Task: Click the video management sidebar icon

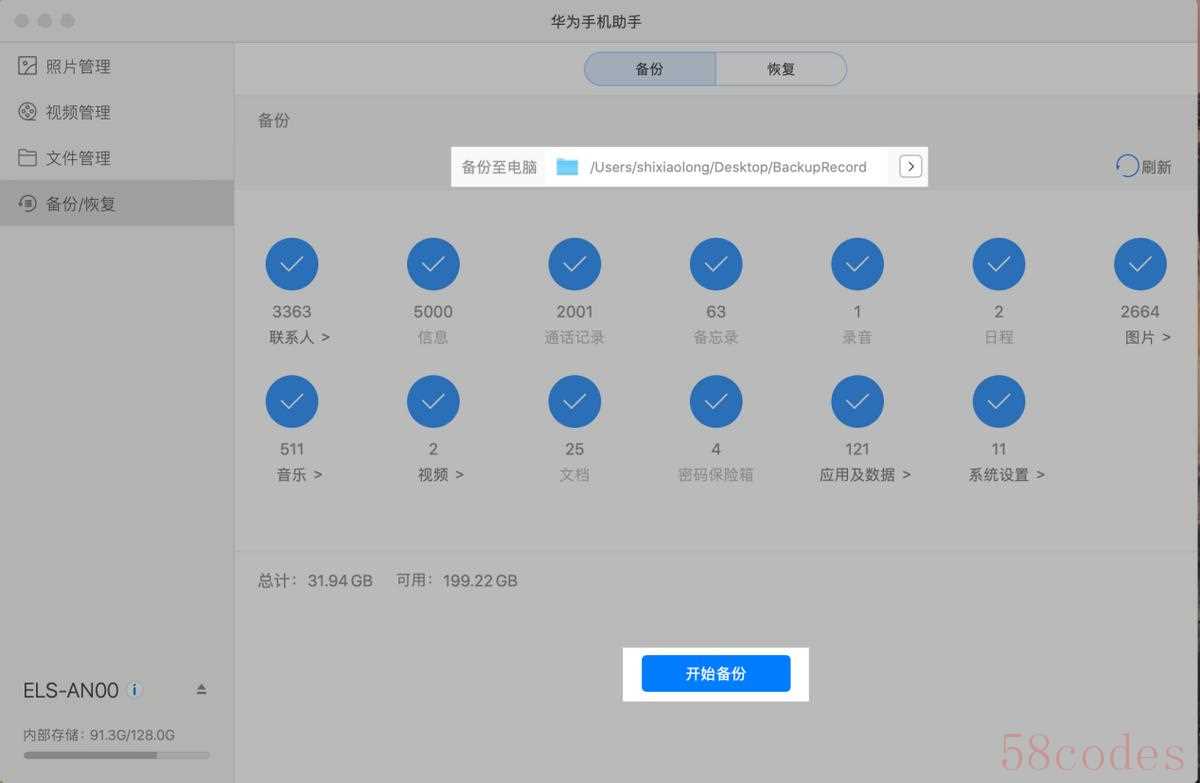Action: click(x=28, y=112)
